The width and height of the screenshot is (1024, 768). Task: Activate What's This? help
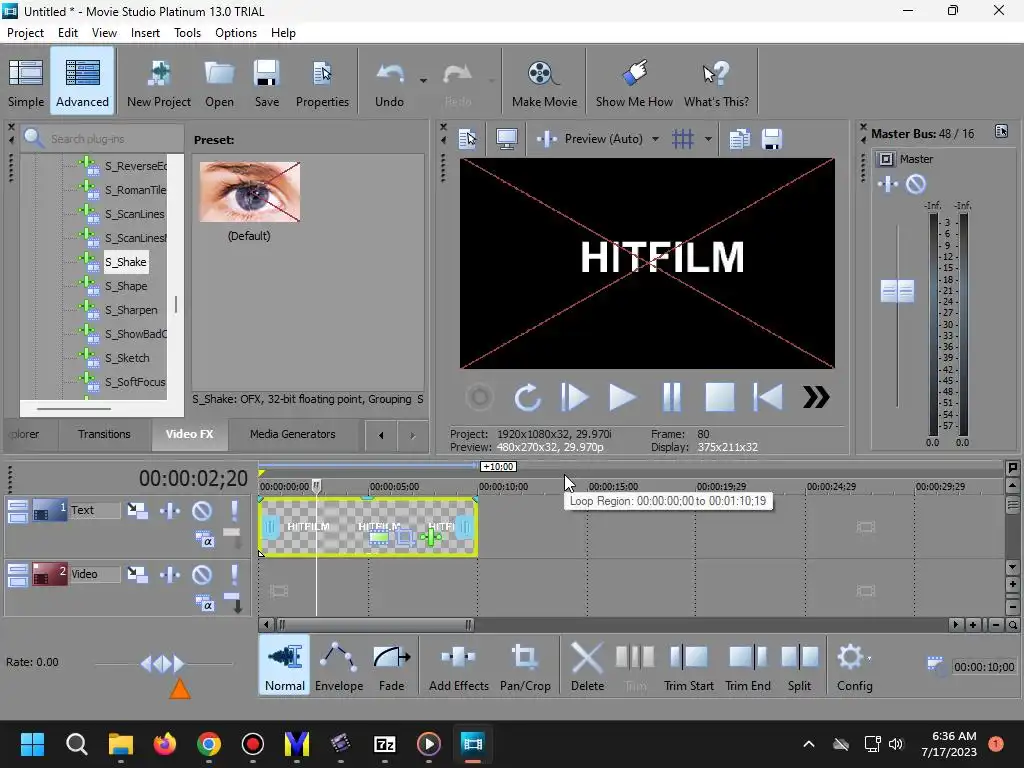click(716, 83)
